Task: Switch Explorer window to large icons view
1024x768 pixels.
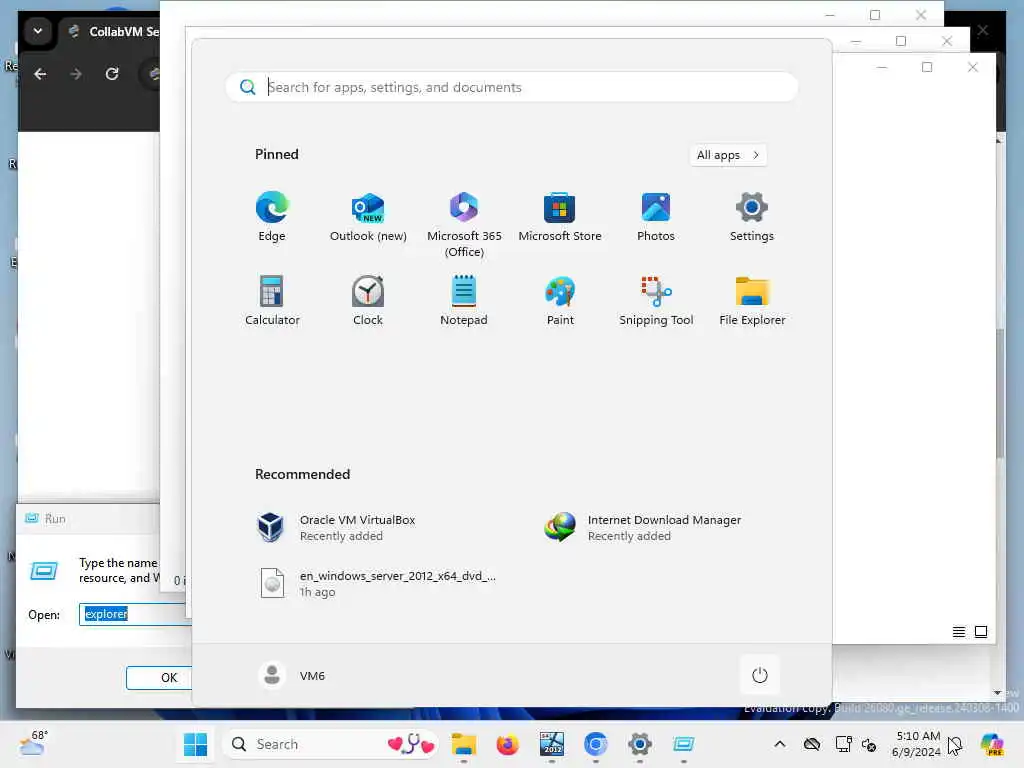Action: tap(981, 632)
